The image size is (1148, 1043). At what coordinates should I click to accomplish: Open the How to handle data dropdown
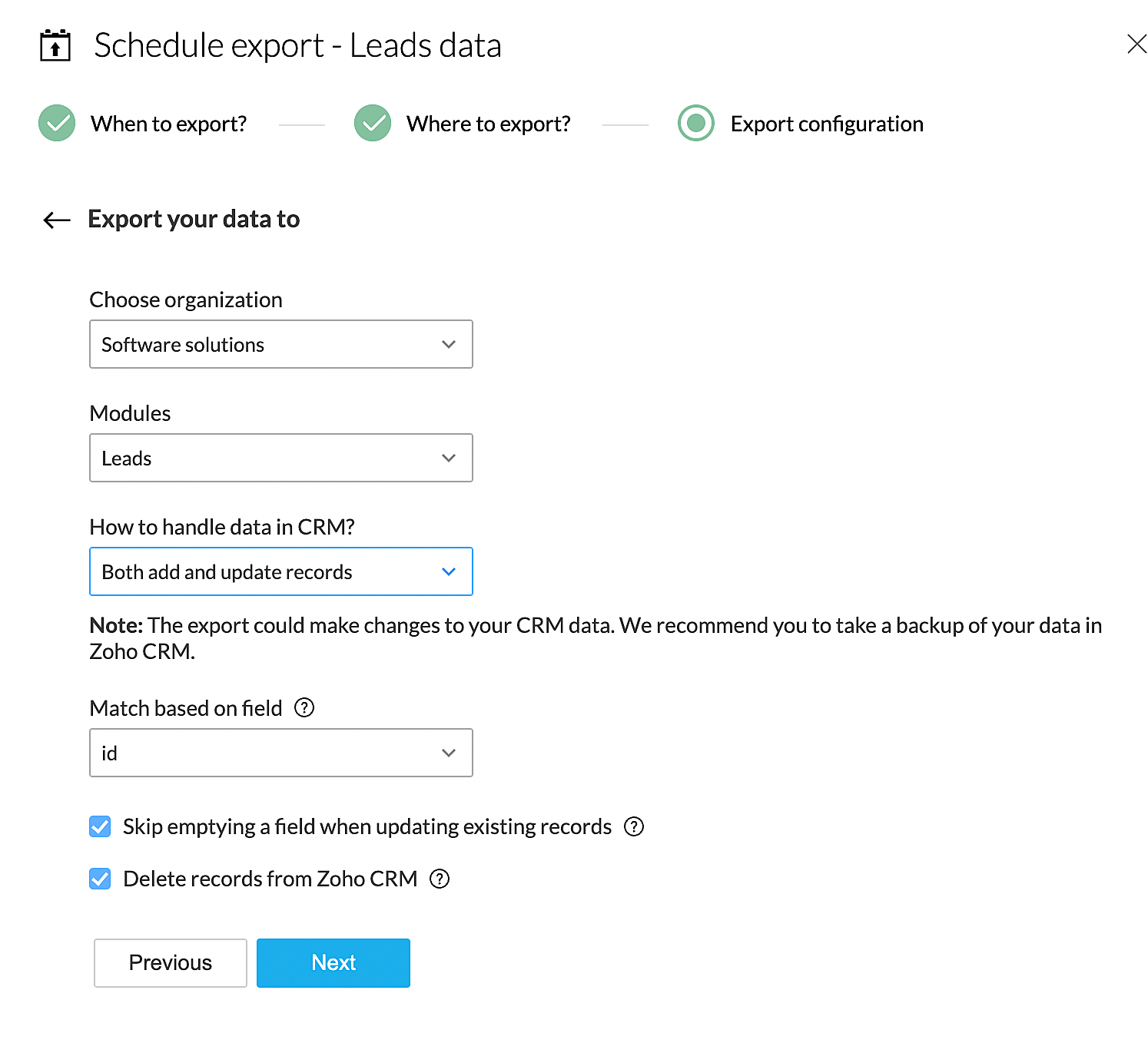[x=281, y=571]
